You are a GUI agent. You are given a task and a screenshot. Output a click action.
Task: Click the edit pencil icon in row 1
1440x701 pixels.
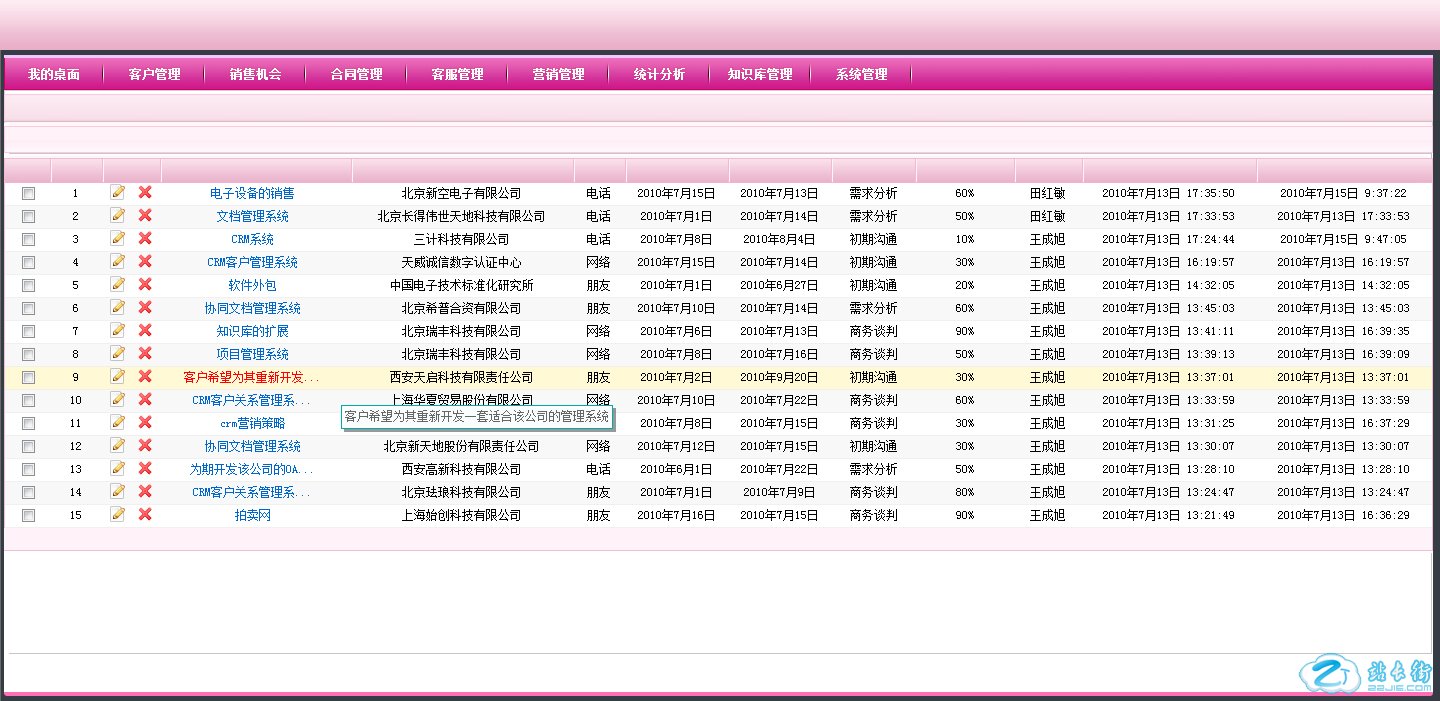click(x=118, y=192)
